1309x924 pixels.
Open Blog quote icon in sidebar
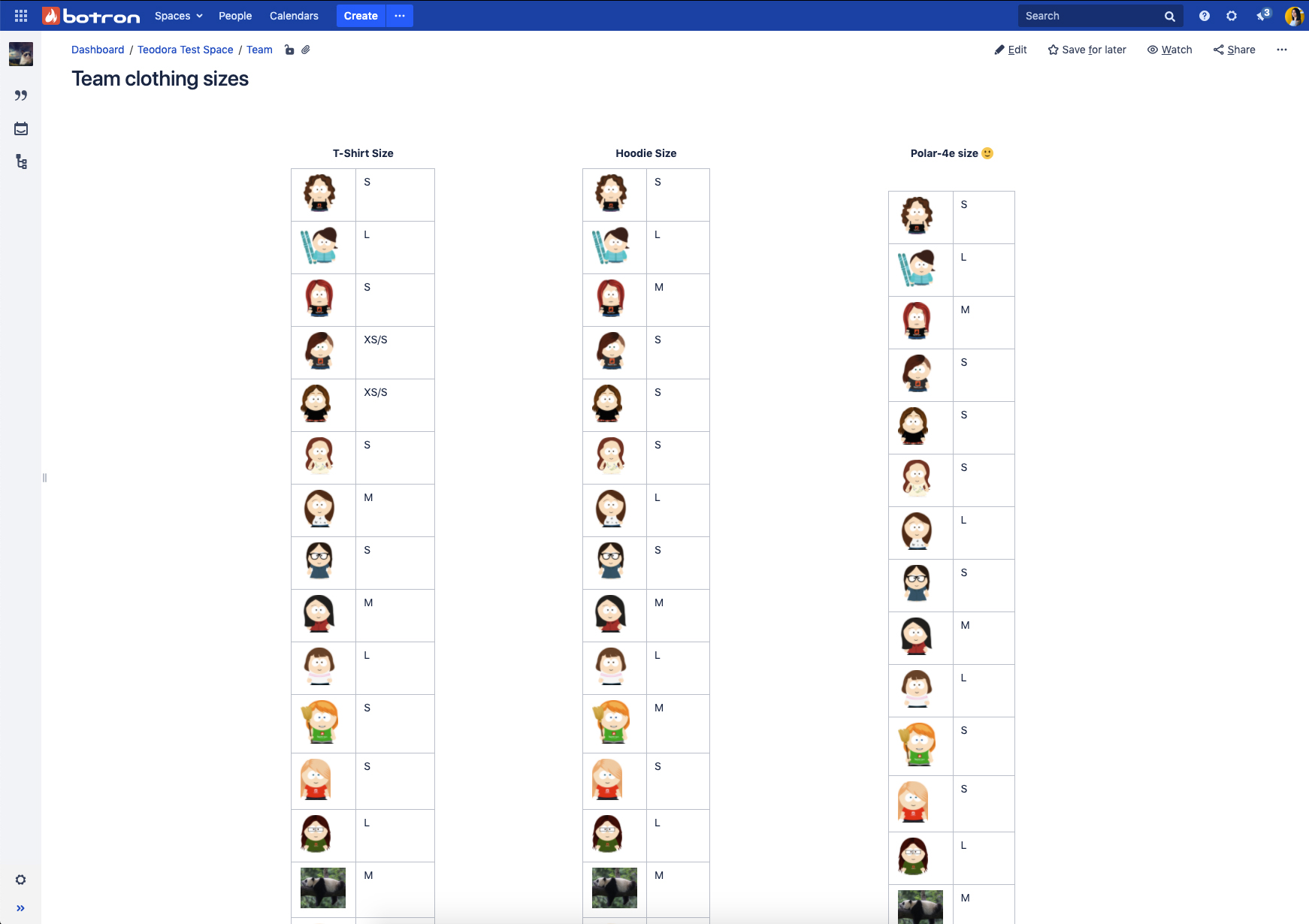(x=21, y=95)
